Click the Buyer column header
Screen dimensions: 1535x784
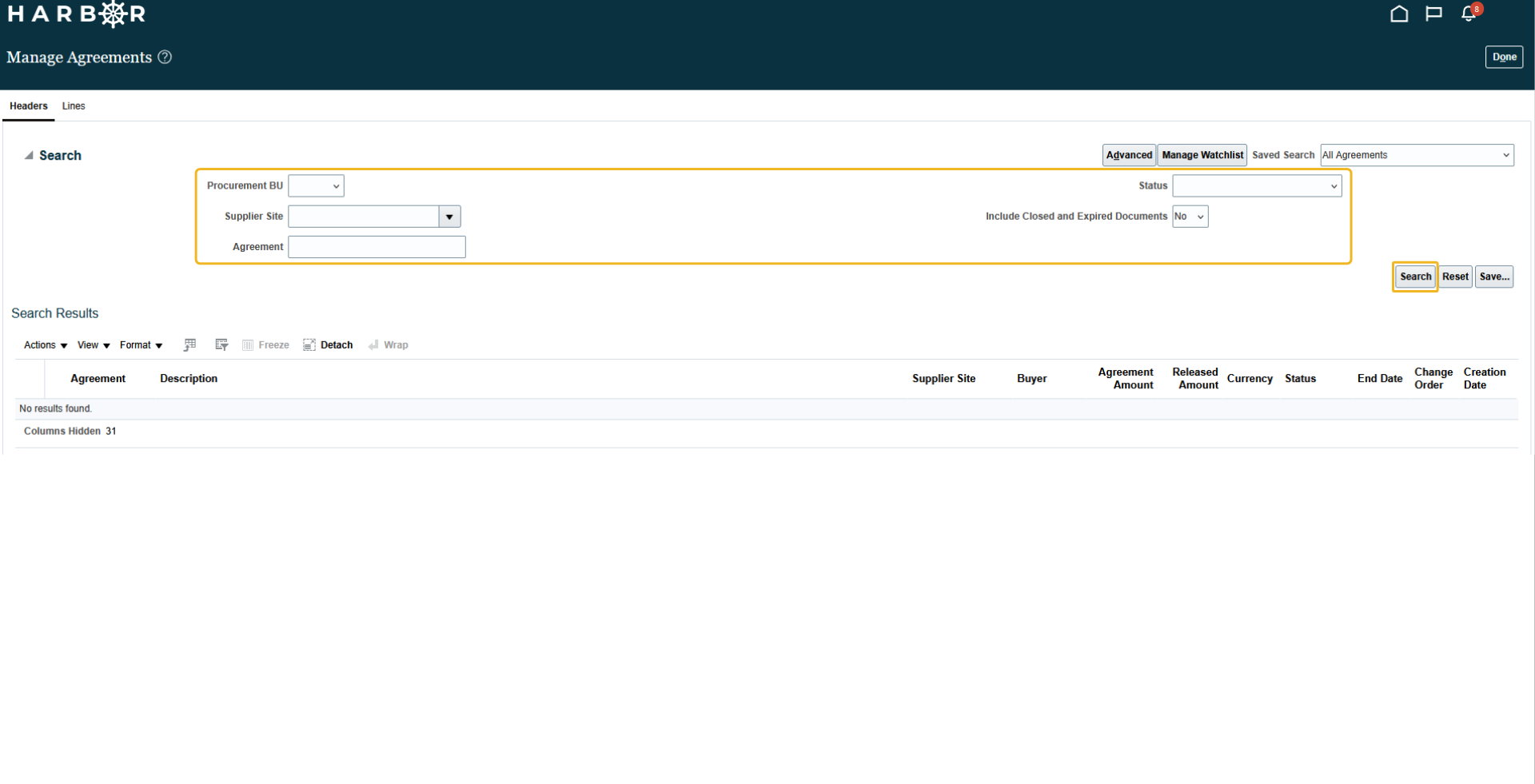point(1031,379)
